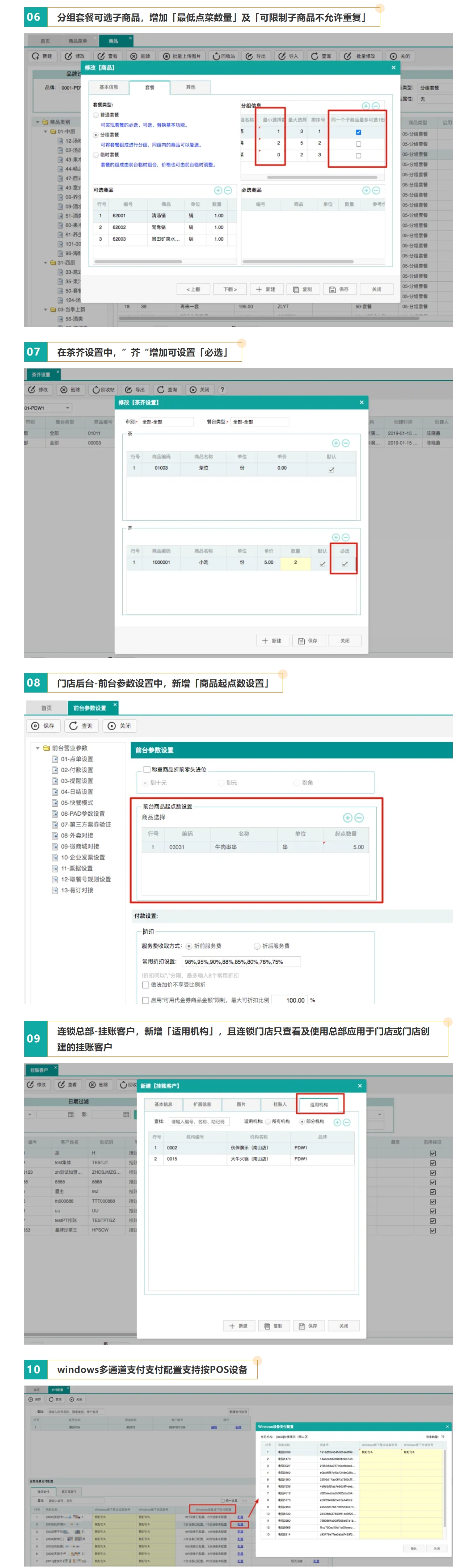Viewport: 465px width, 1568px height.
Task: Select the 折后服务费 radio button
Action: pyautogui.click(x=257, y=946)
